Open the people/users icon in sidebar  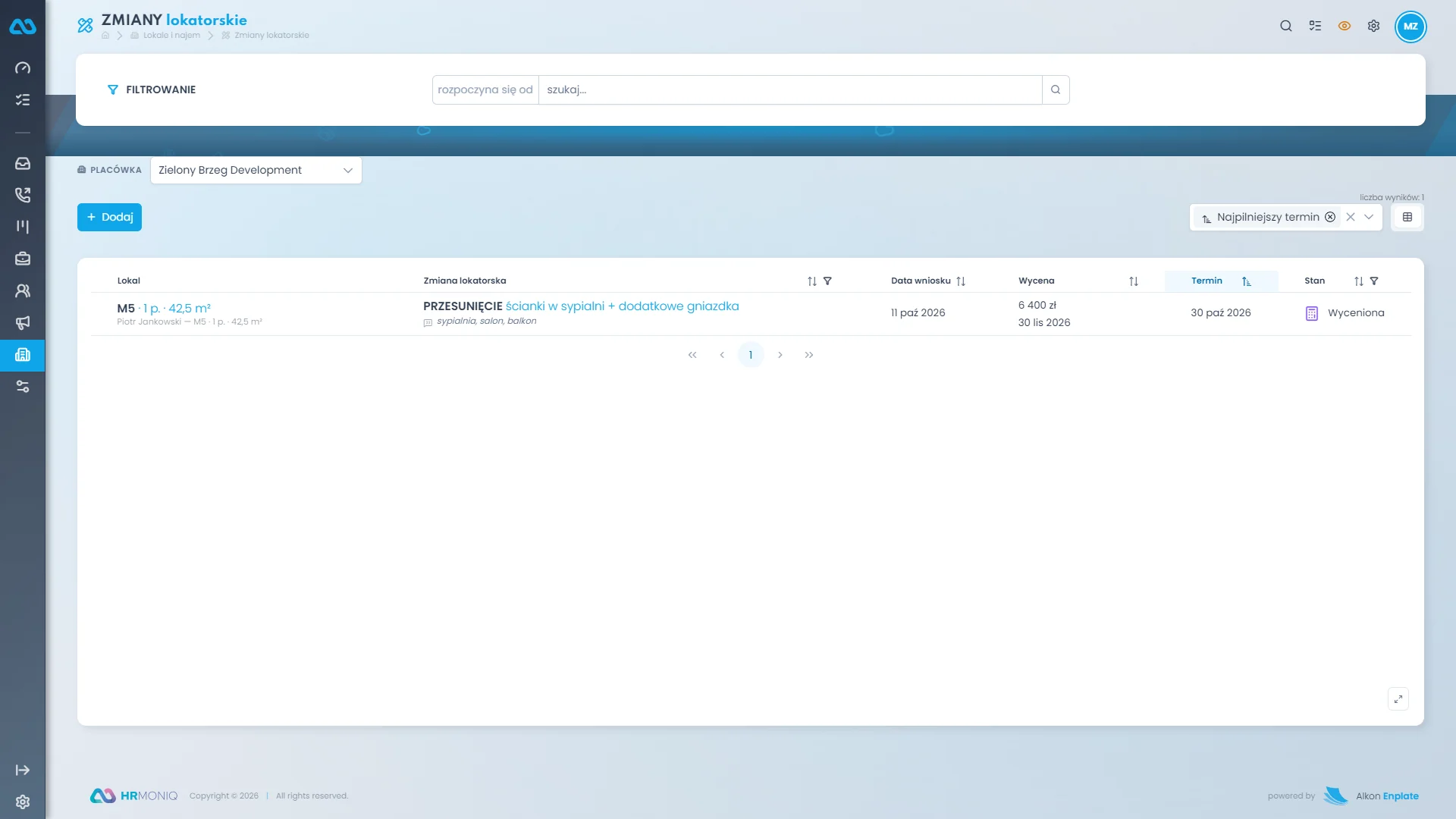click(23, 290)
